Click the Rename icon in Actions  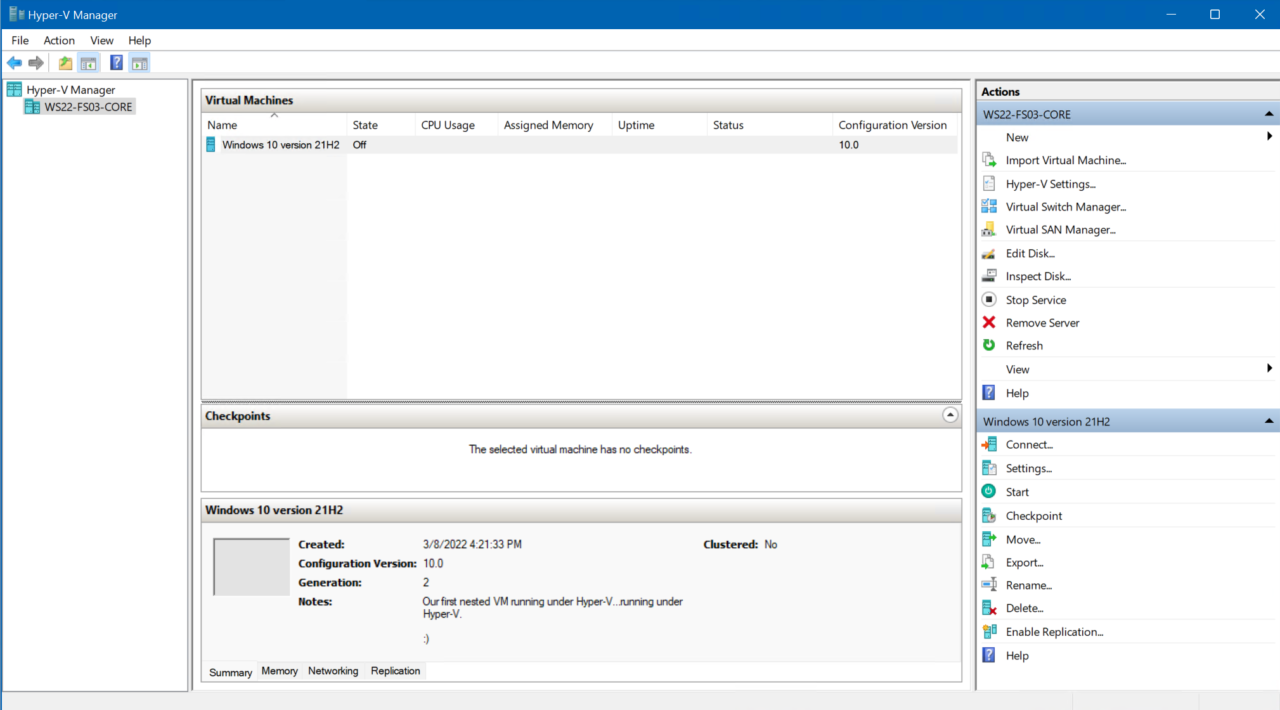(x=989, y=586)
